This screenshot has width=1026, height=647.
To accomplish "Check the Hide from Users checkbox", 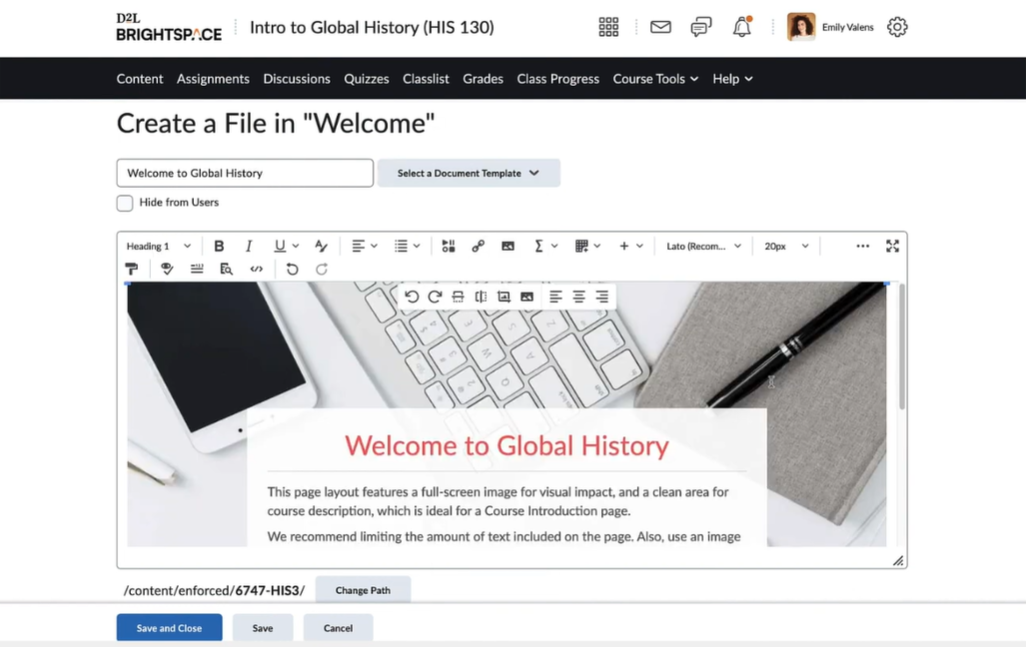I will pos(125,203).
